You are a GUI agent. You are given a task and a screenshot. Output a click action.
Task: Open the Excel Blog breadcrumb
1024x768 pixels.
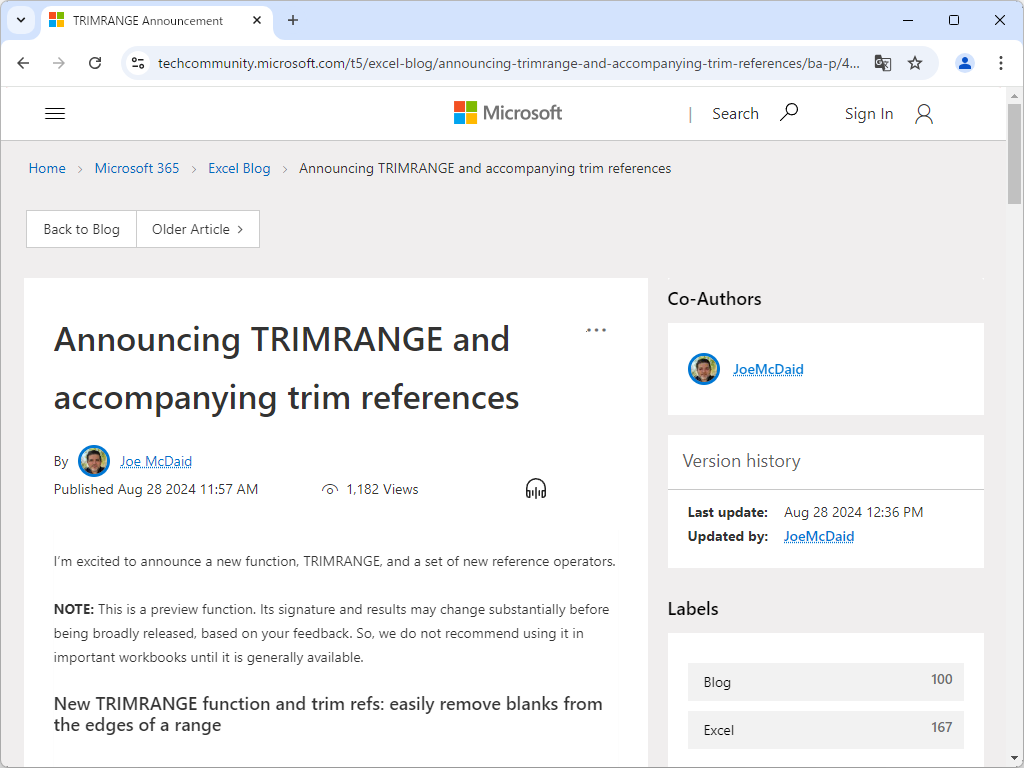coord(239,168)
